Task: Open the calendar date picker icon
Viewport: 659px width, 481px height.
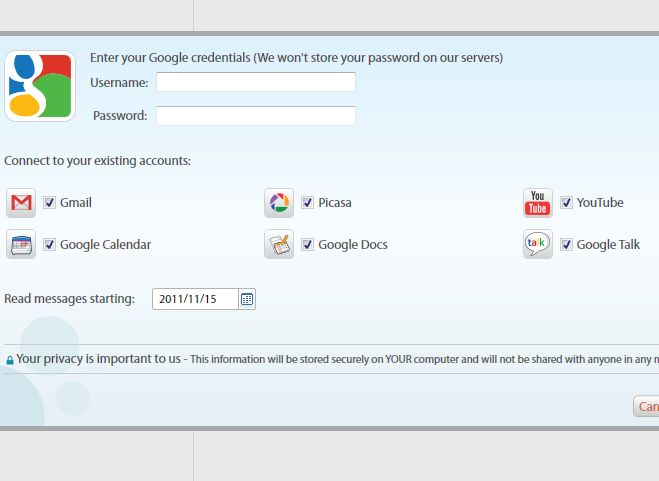Action: pos(247,299)
